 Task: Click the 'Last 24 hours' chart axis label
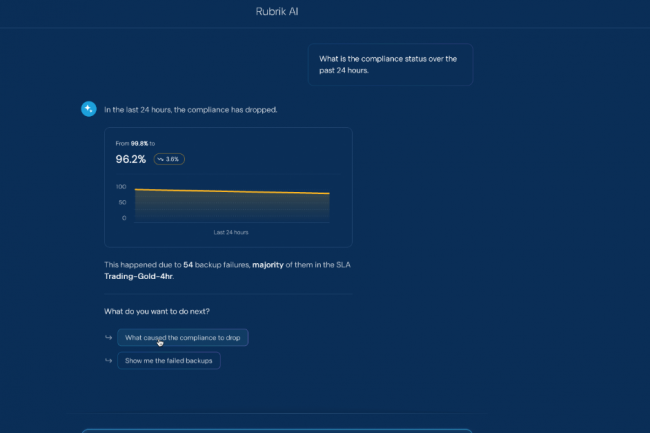click(x=231, y=232)
